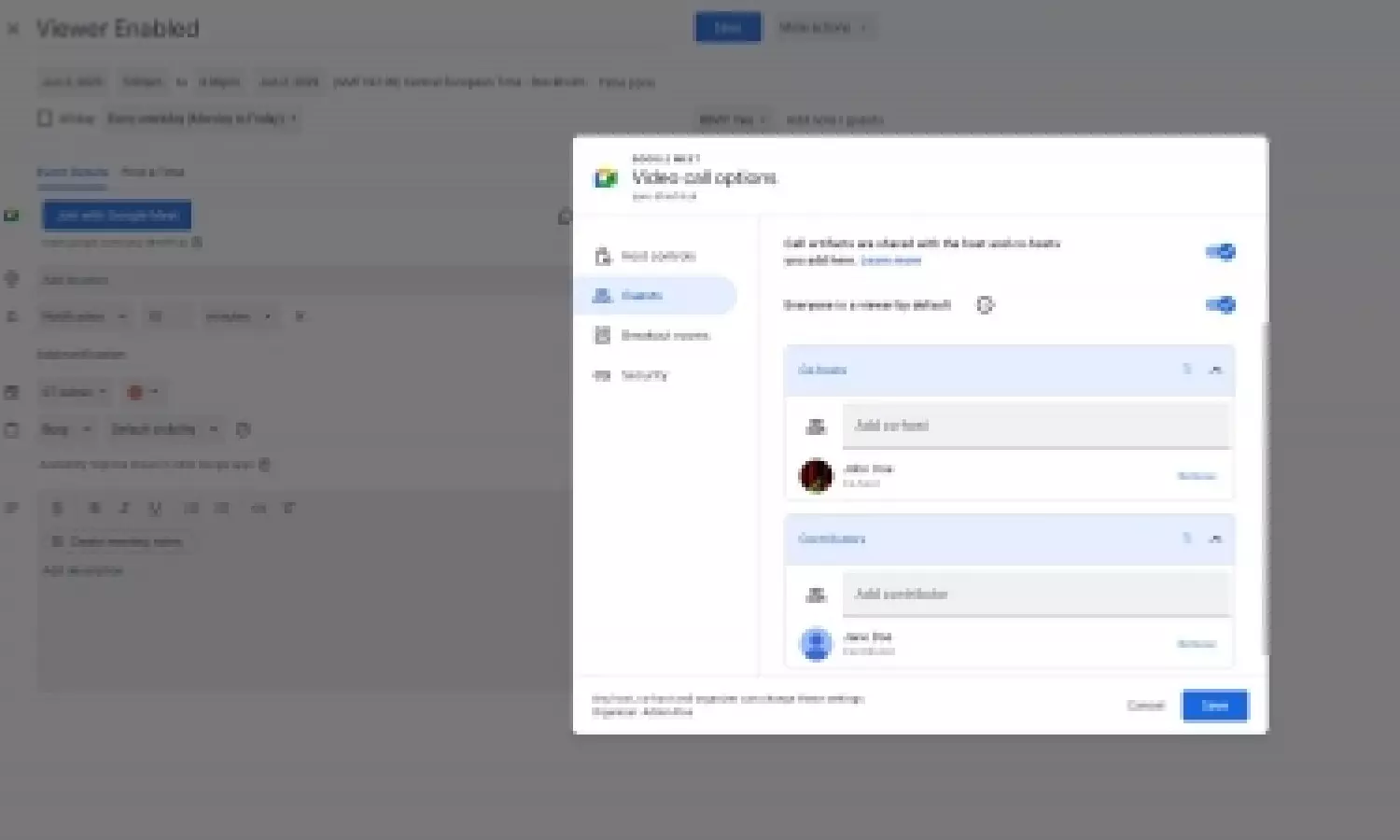This screenshot has width=1400, height=840.
Task: Click Join with Google Meet button
Action: 117,216
